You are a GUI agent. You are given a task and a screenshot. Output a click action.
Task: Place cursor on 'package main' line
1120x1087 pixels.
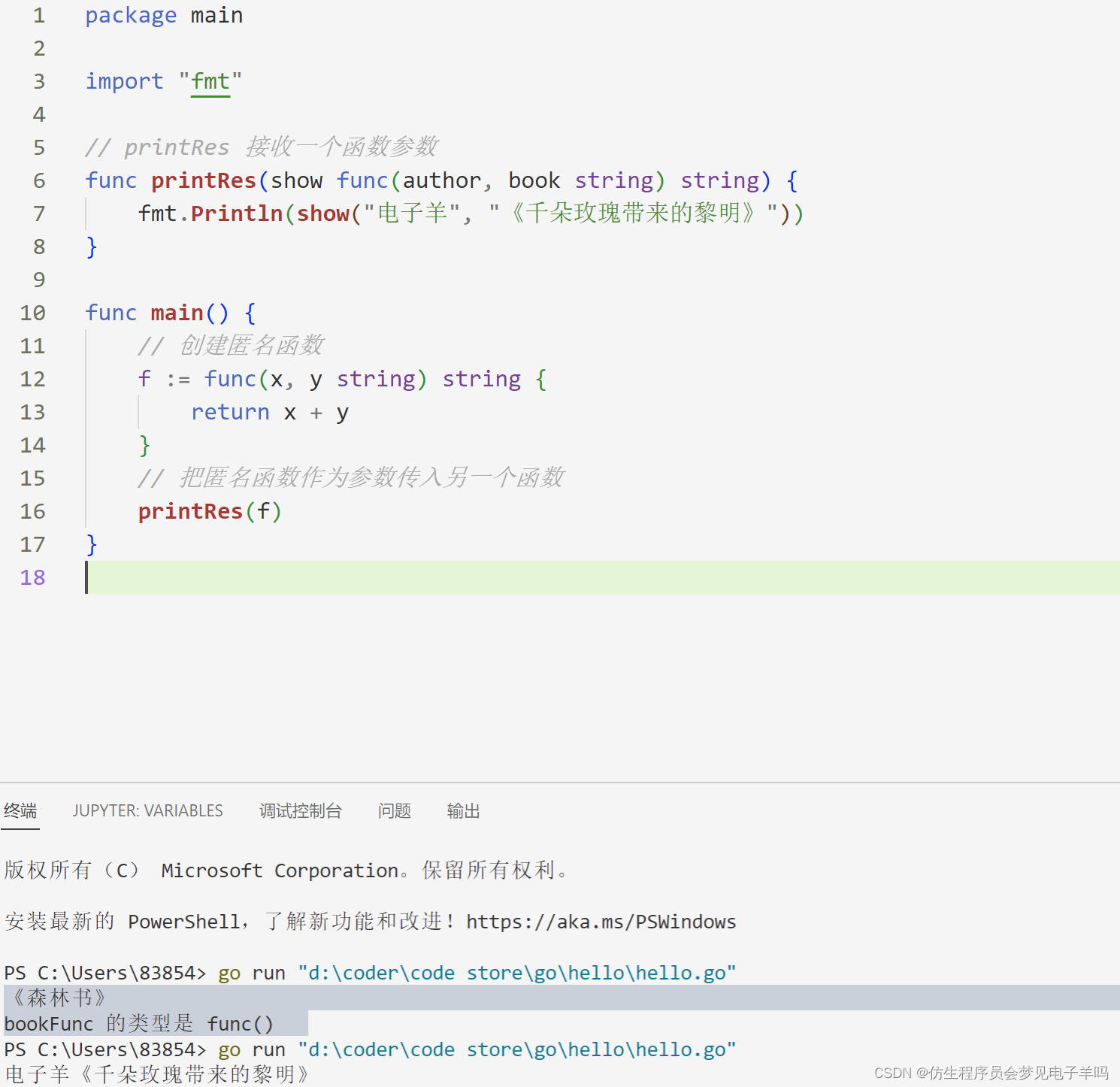[x=164, y=15]
